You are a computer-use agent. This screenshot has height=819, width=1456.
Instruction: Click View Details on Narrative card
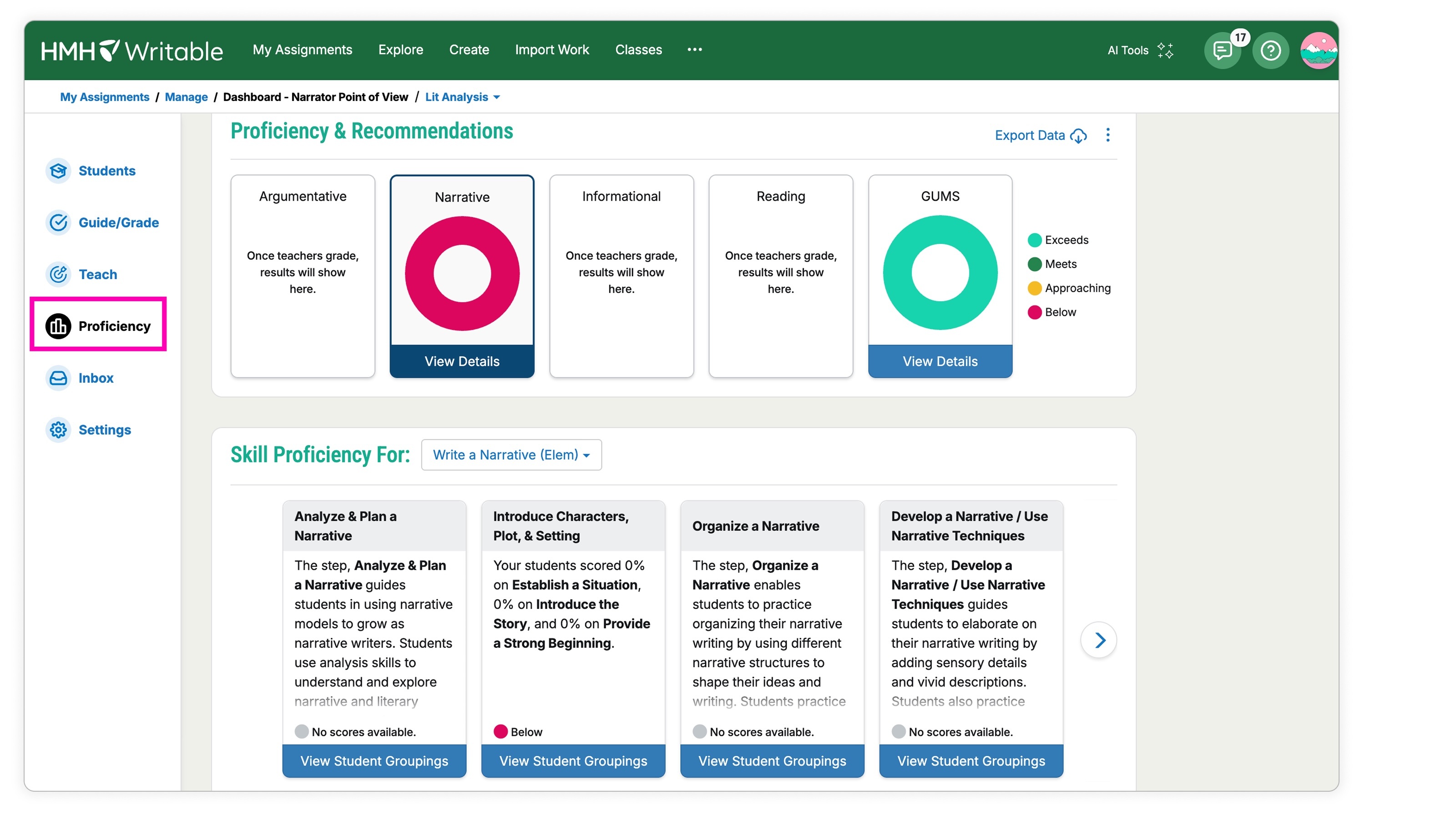pos(462,362)
